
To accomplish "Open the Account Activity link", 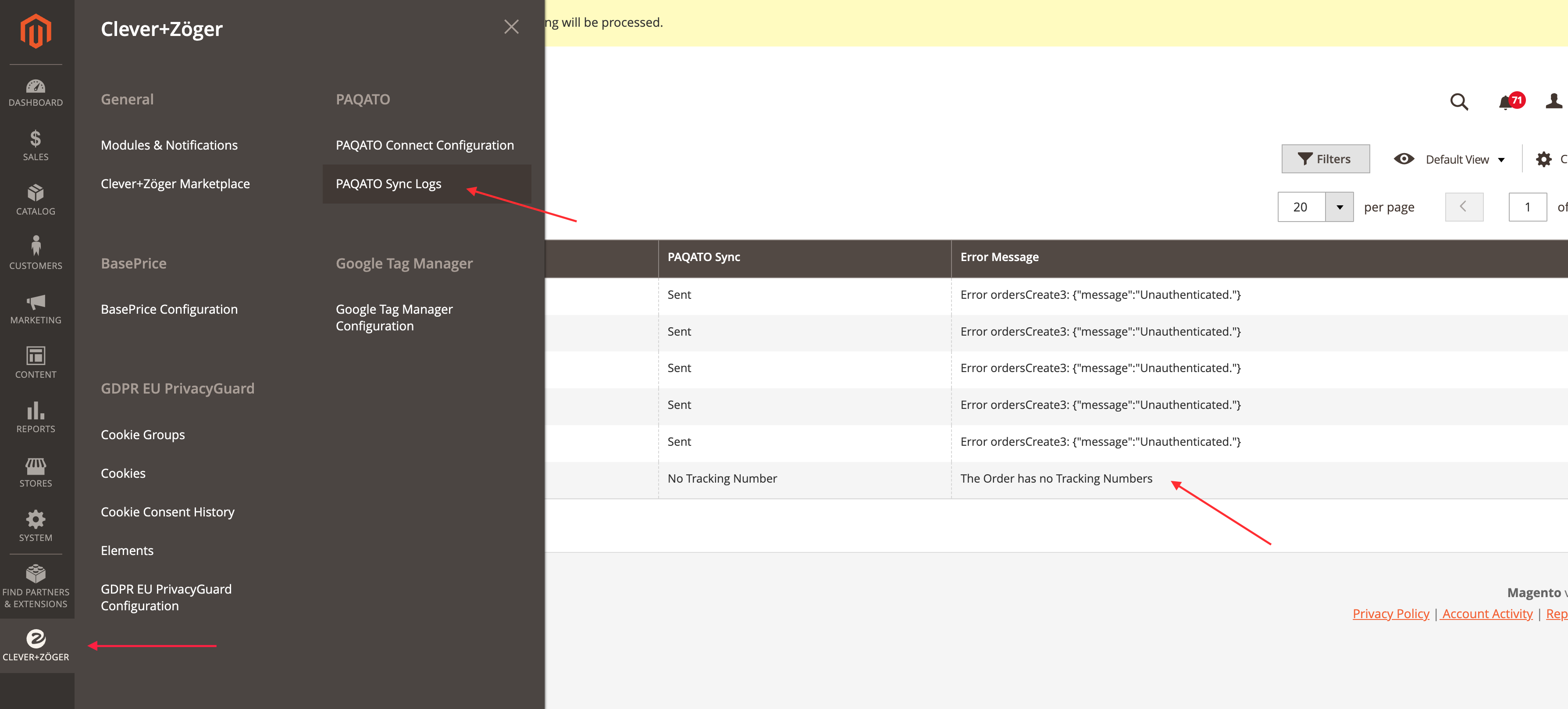I will click(1486, 613).
